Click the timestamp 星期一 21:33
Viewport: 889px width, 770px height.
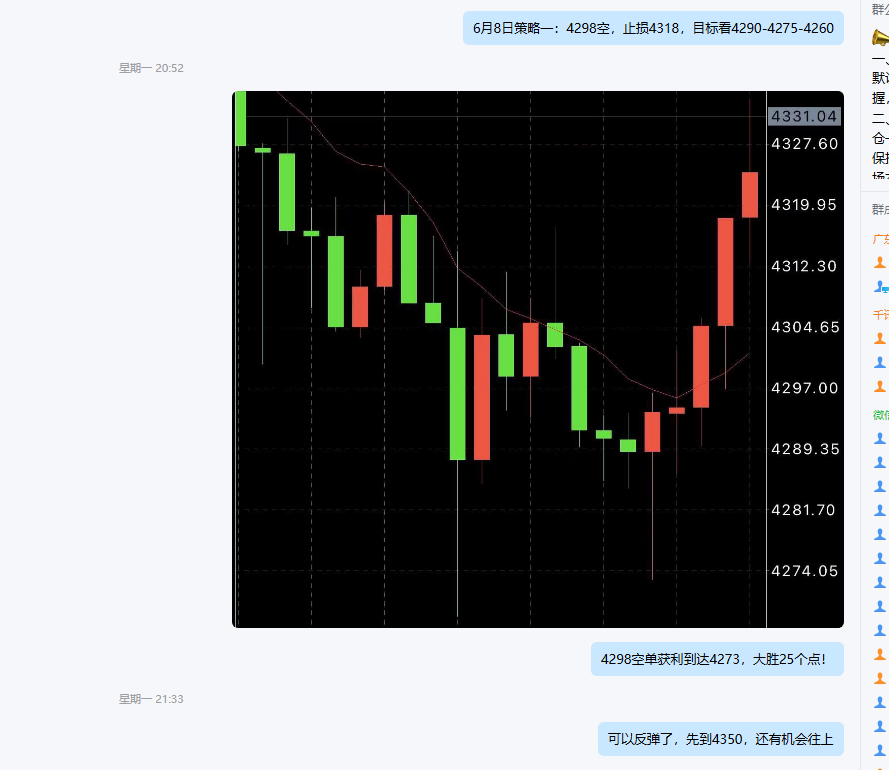pyautogui.click(x=151, y=699)
